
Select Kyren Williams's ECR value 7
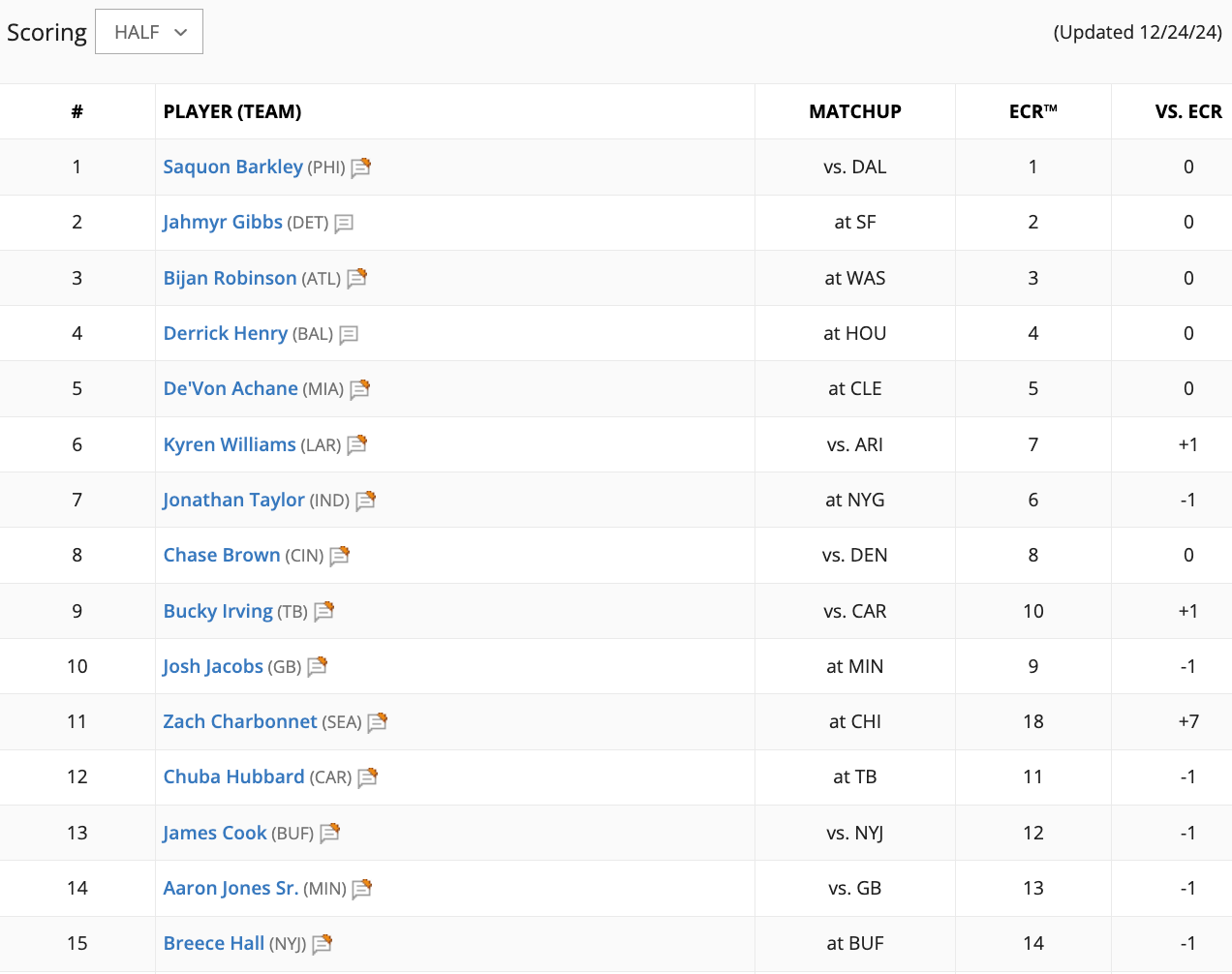(1033, 444)
